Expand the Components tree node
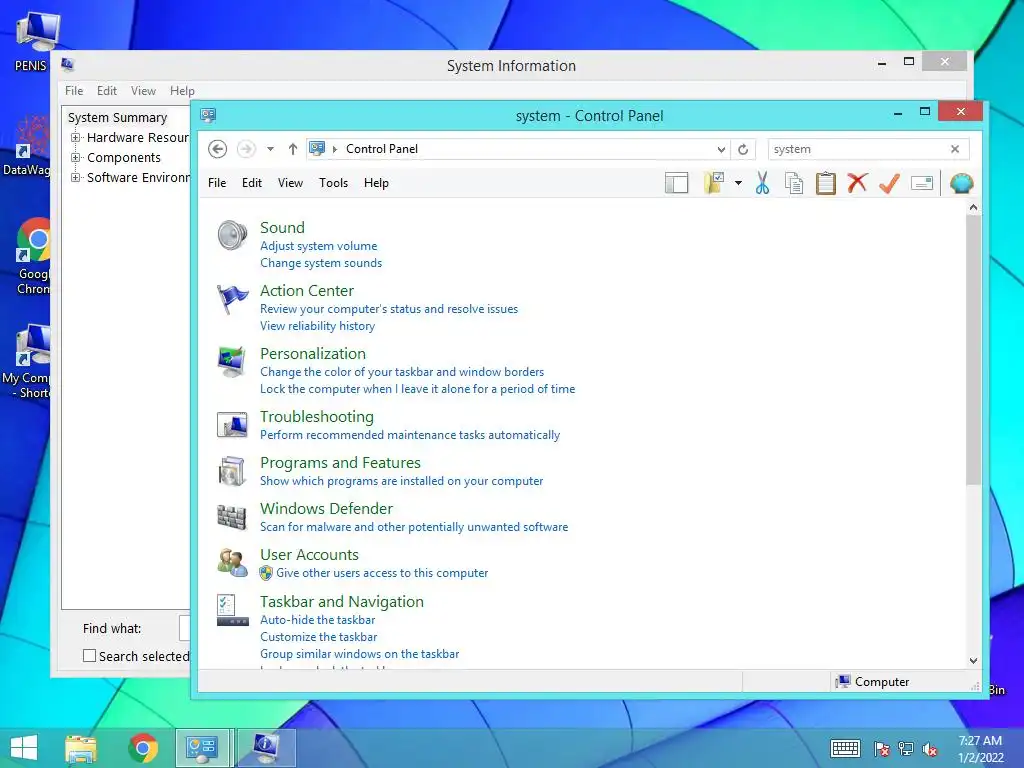 click(x=76, y=157)
